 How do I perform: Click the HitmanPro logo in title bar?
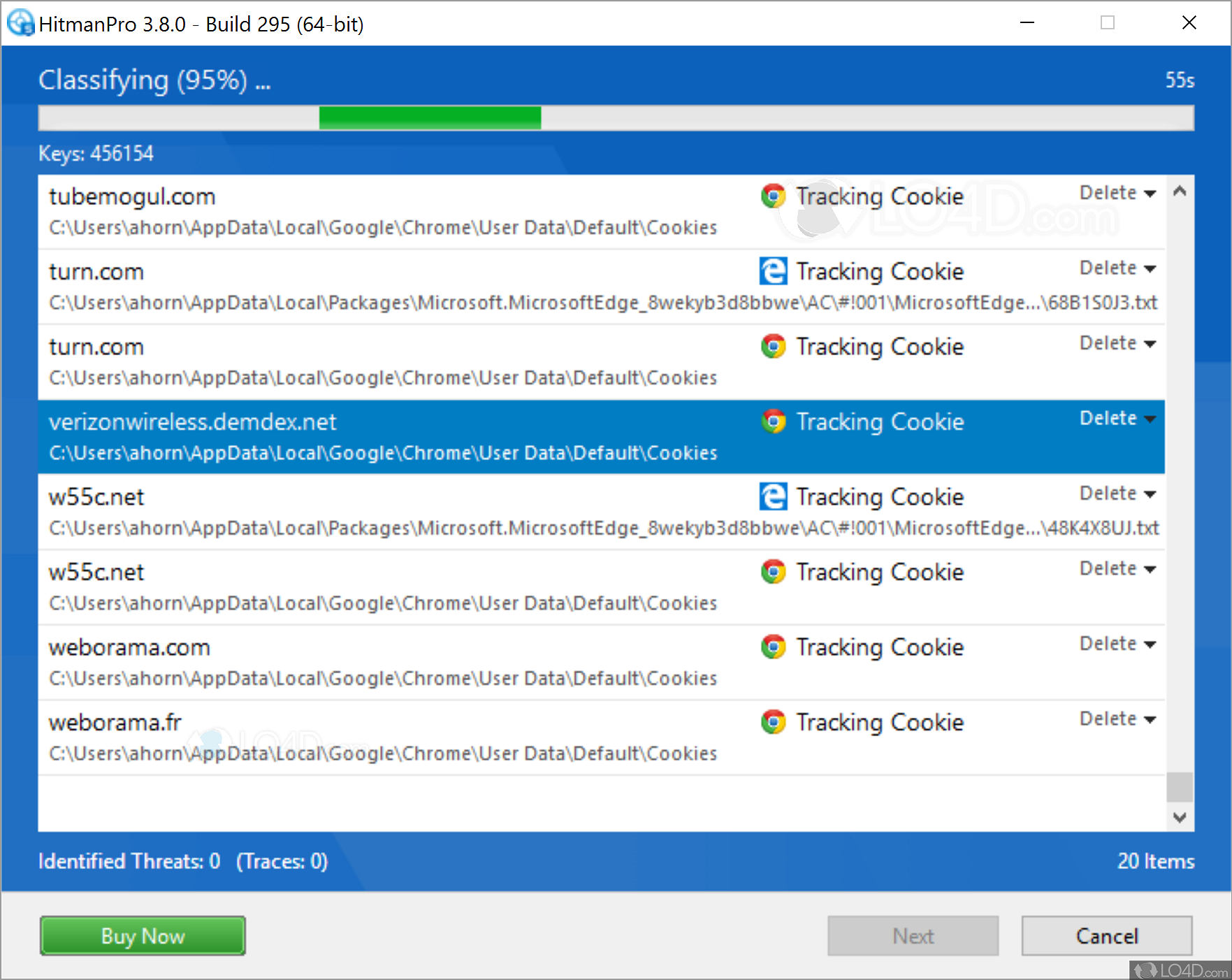(x=20, y=23)
